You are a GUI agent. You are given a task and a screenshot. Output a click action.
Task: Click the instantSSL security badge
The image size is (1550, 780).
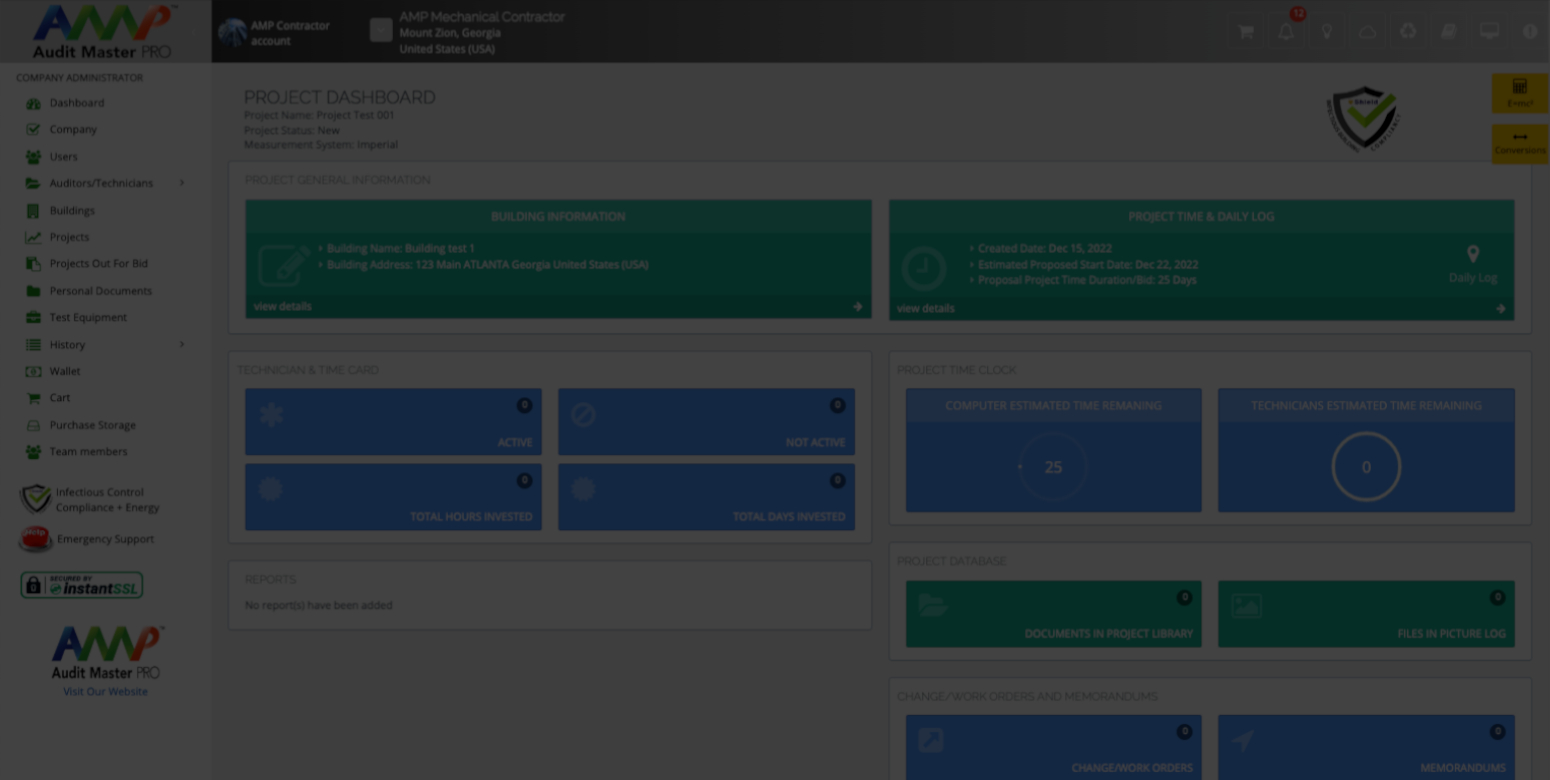[81, 585]
